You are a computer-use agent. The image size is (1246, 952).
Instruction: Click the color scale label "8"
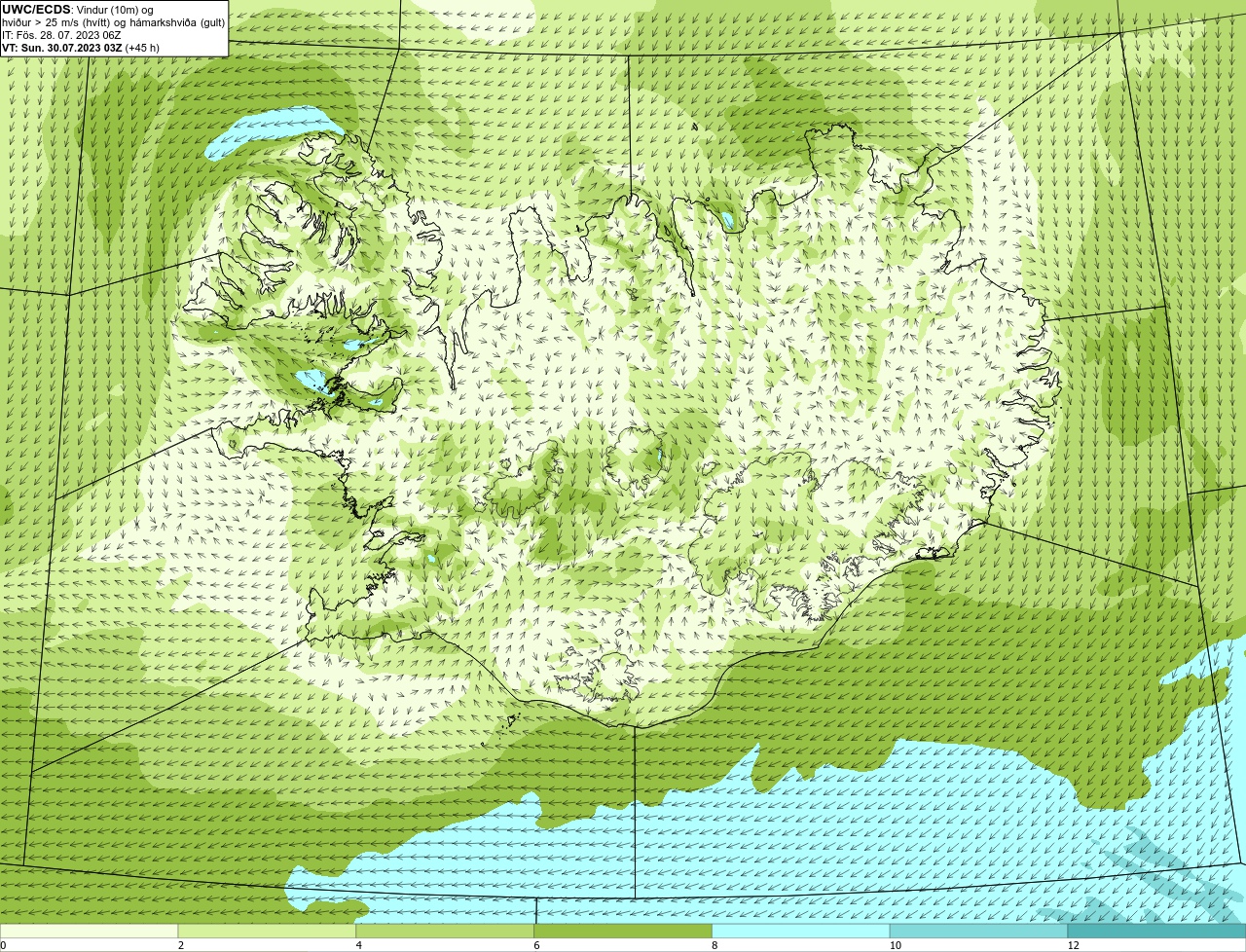(x=715, y=945)
